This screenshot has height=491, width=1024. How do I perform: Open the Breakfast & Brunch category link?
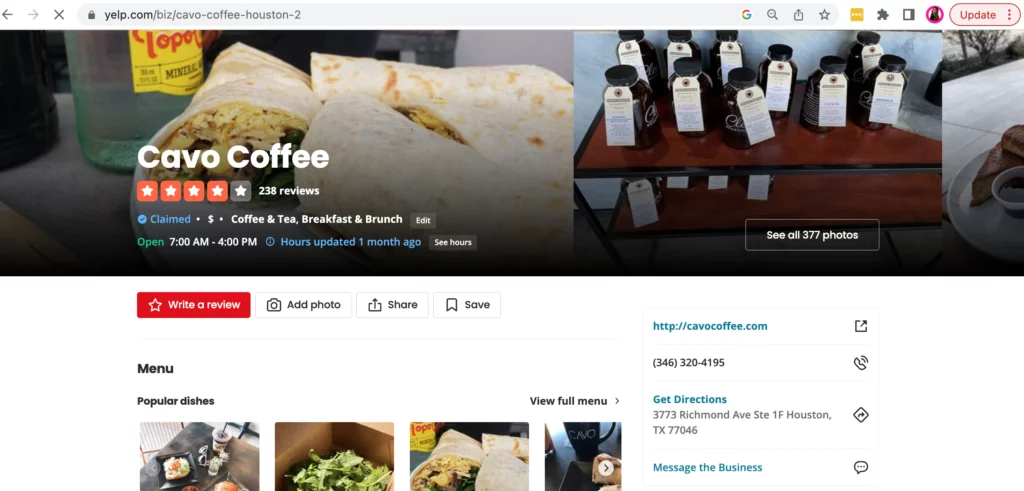click(352, 219)
